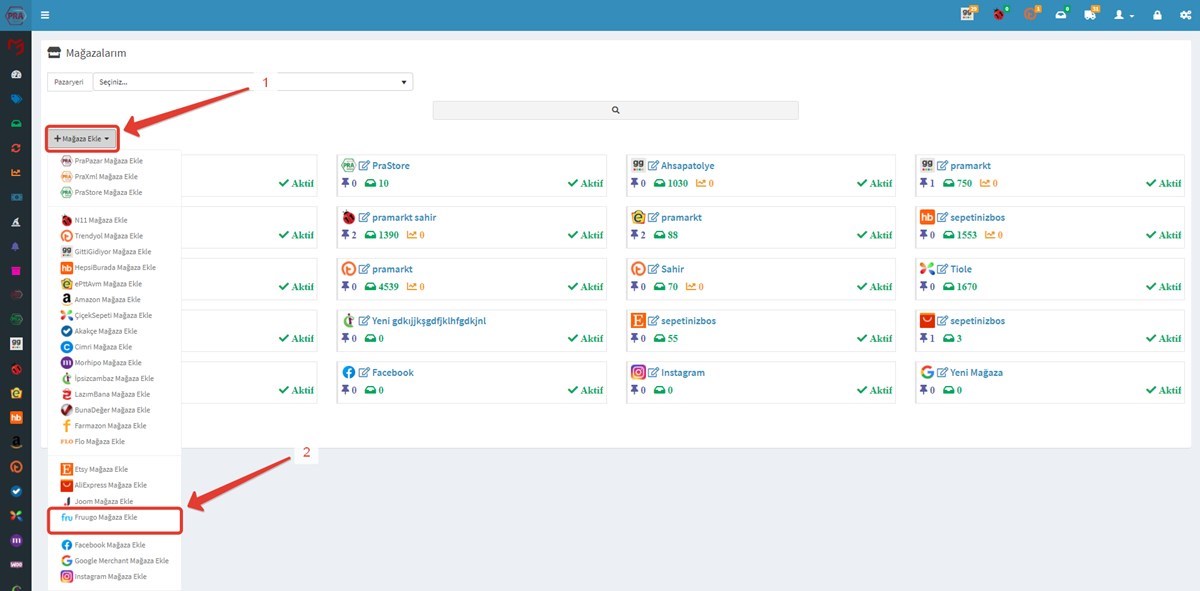The height and width of the screenshot is (591, 1200).
Task: Click the edit icon beside Ahsapatolye
Action: click(653, 166)
